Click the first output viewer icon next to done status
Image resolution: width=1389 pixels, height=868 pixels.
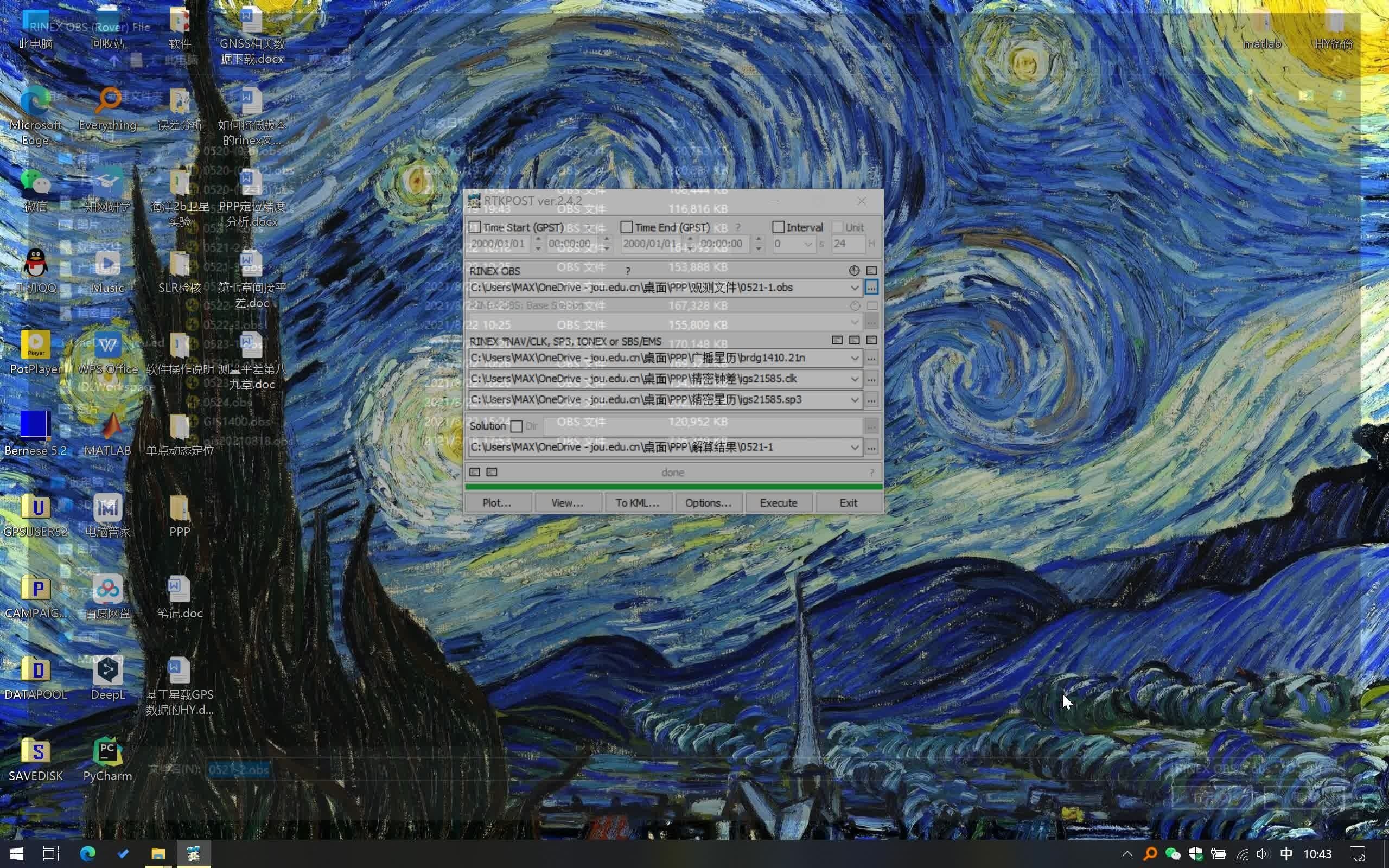click(475, 472)
